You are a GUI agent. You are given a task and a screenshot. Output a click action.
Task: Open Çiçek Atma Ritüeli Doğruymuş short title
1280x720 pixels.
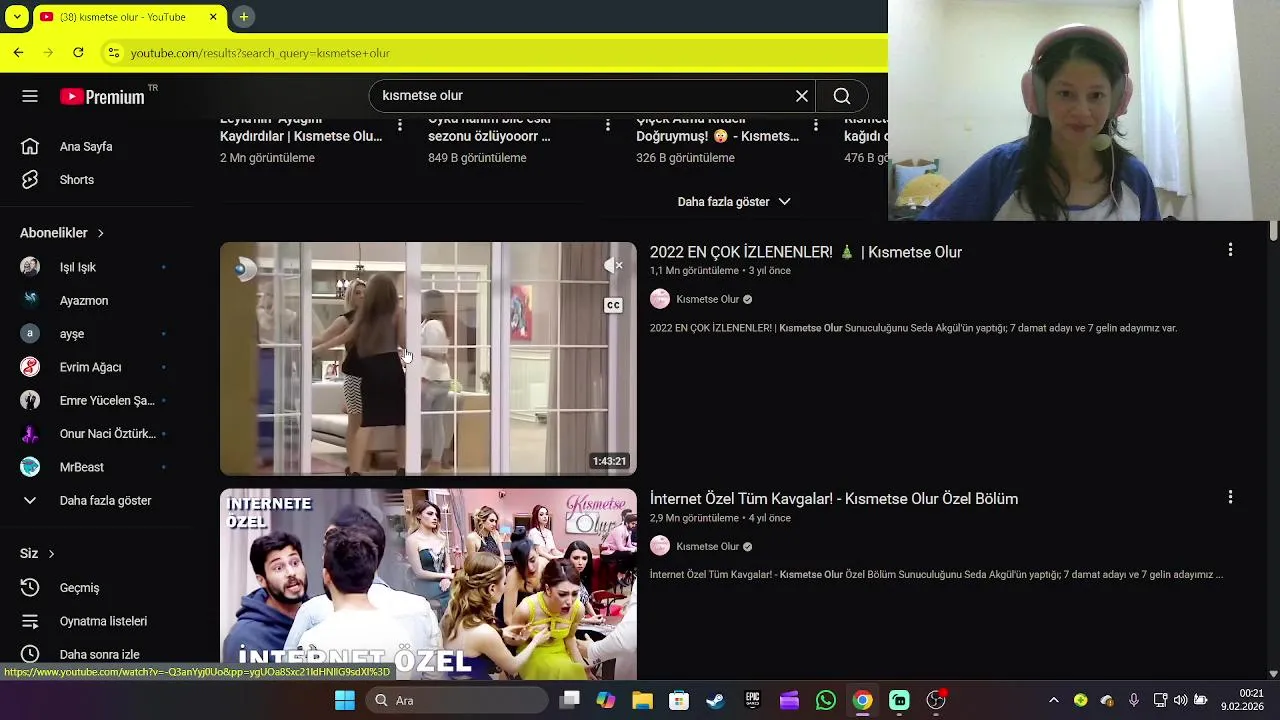point(717,128)
